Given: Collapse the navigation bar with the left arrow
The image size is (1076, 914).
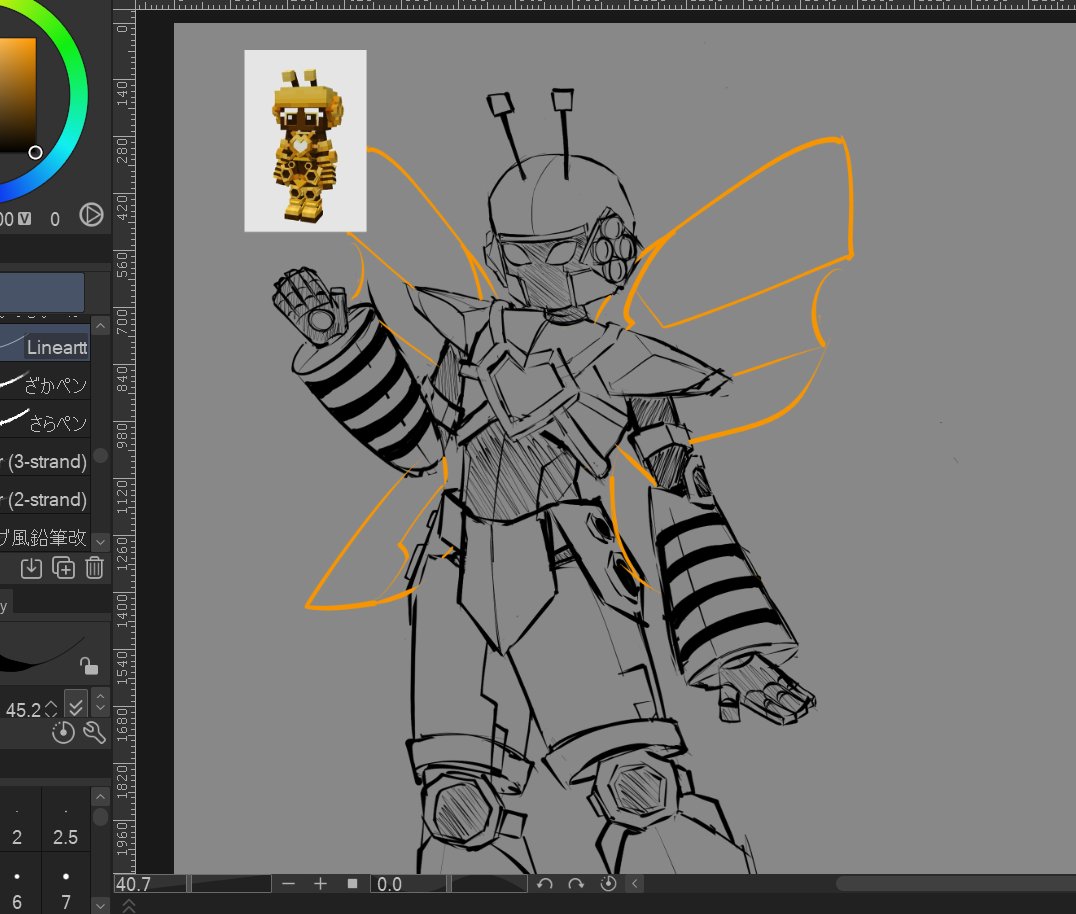Looking at the screenshot, I should pos(634,884).
